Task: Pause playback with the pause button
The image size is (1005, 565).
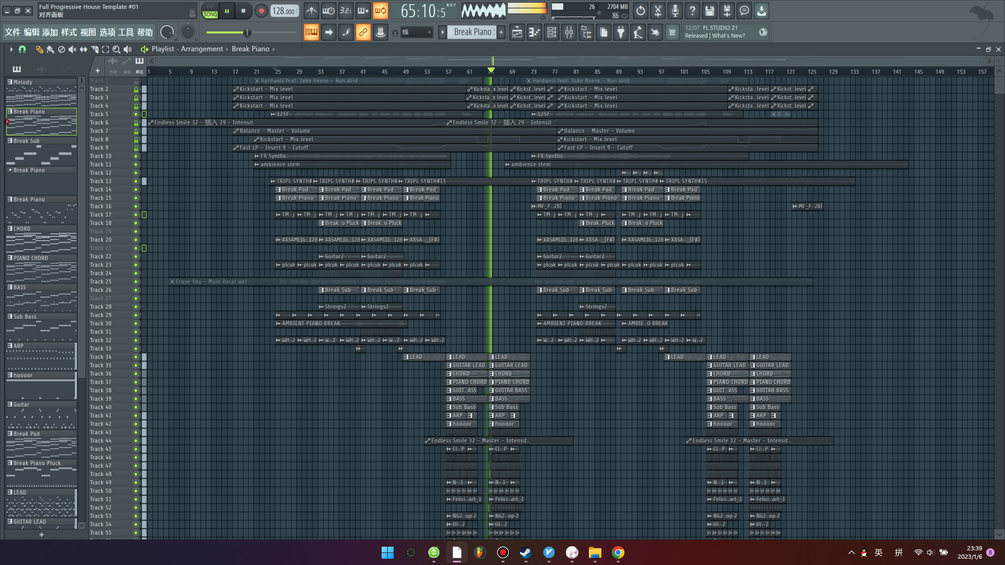Action: pyautogui.click(x=227, y=10)
